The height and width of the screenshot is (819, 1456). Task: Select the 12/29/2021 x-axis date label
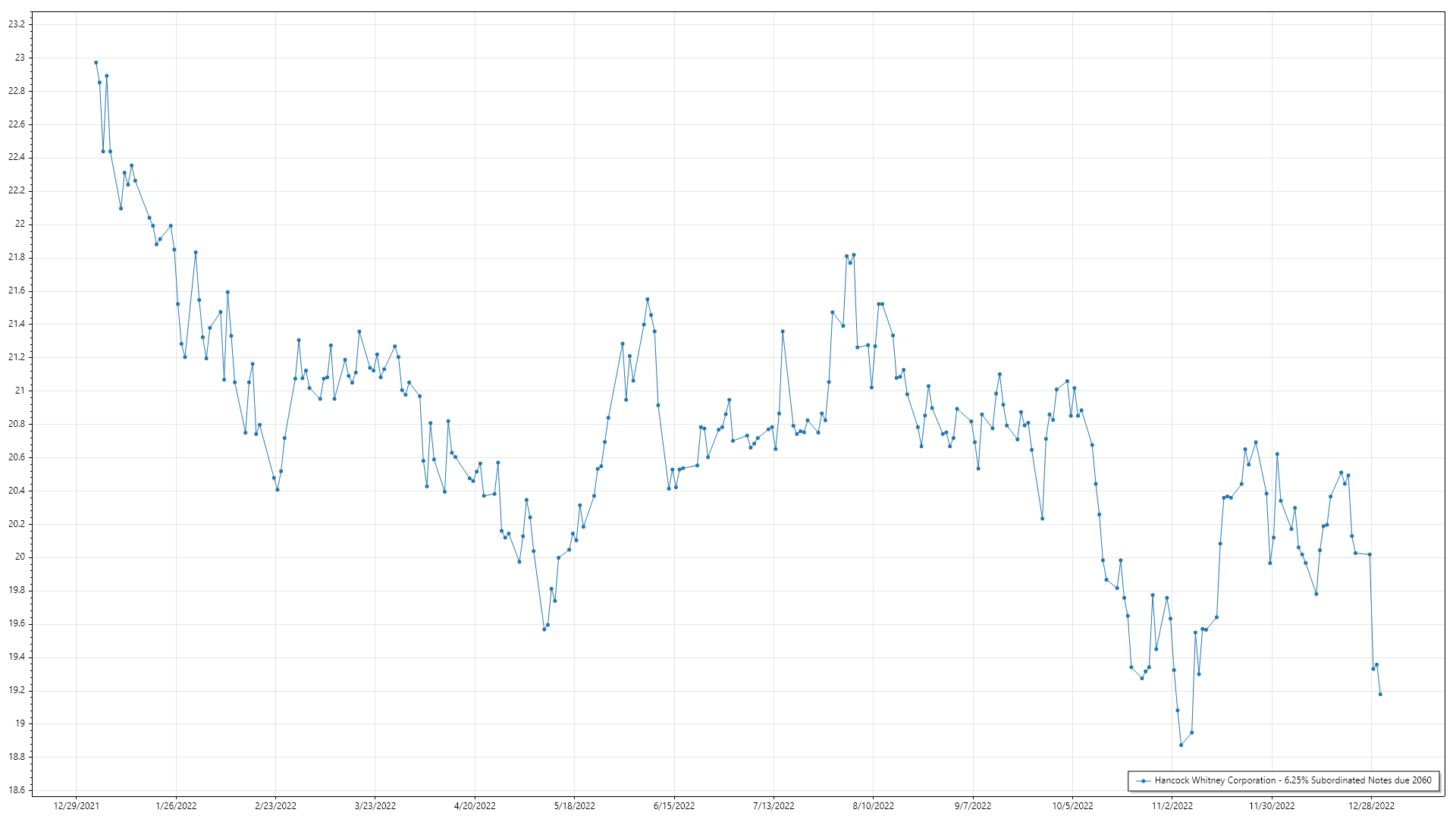[77, 806]
